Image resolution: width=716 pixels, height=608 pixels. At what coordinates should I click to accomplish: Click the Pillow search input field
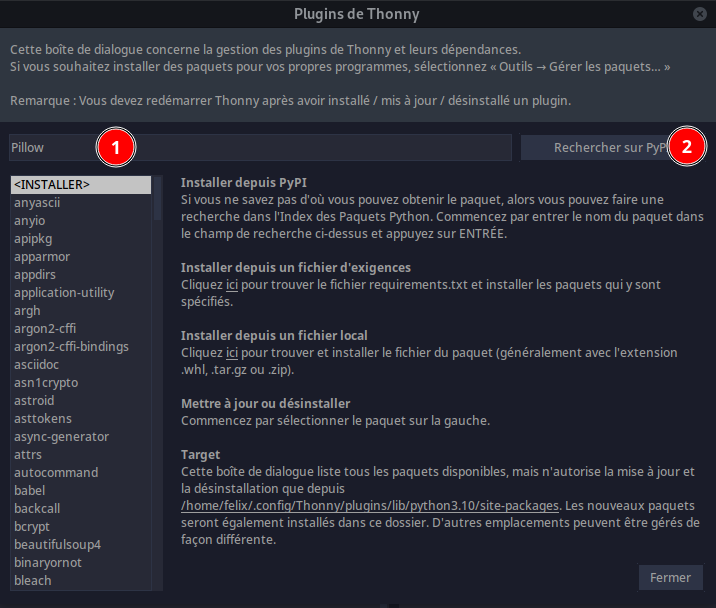coord(260,148)
